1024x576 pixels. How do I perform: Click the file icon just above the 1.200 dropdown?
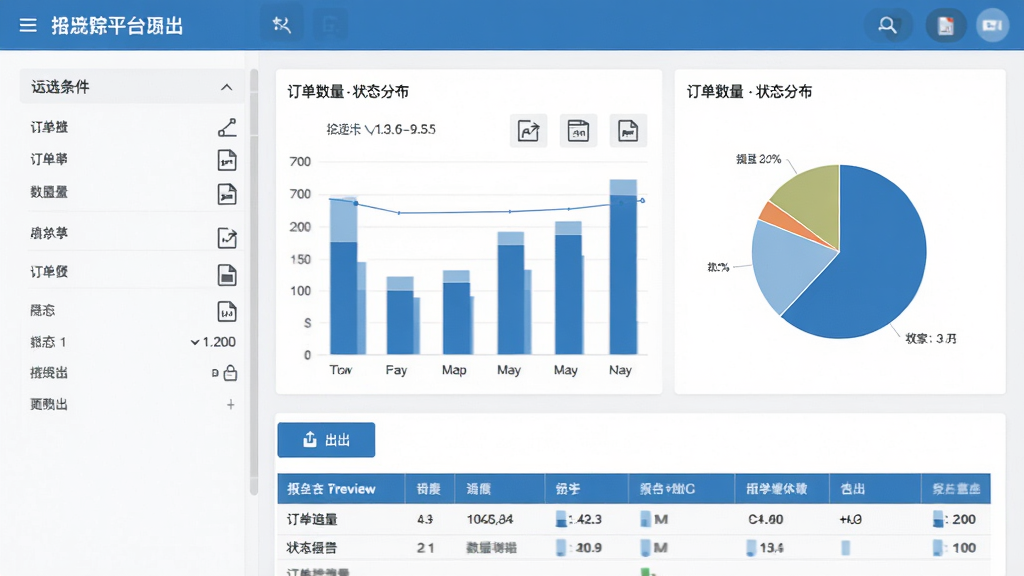point(227,312)
